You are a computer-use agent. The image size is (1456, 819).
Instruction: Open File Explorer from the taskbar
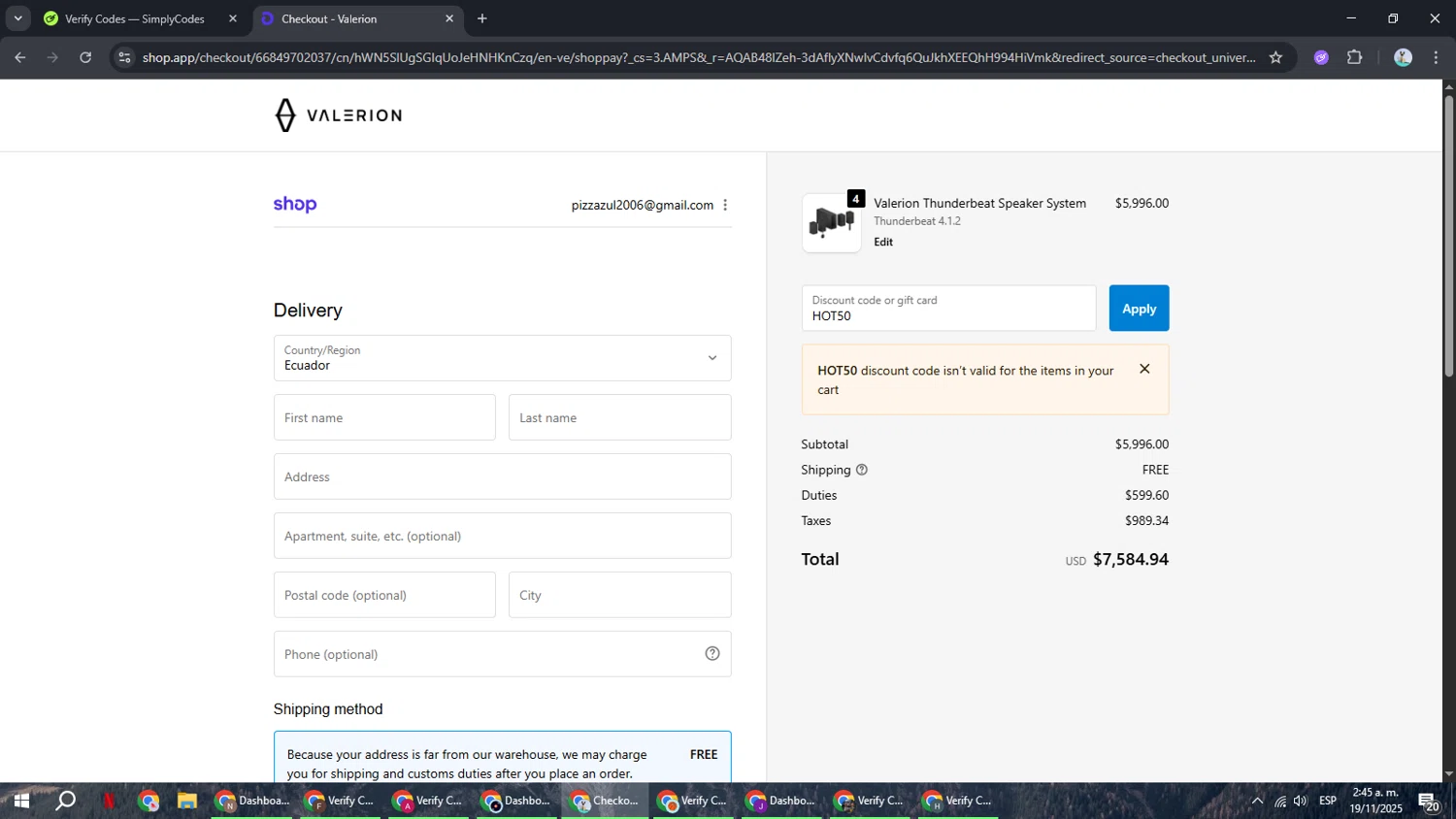[187, 801]
